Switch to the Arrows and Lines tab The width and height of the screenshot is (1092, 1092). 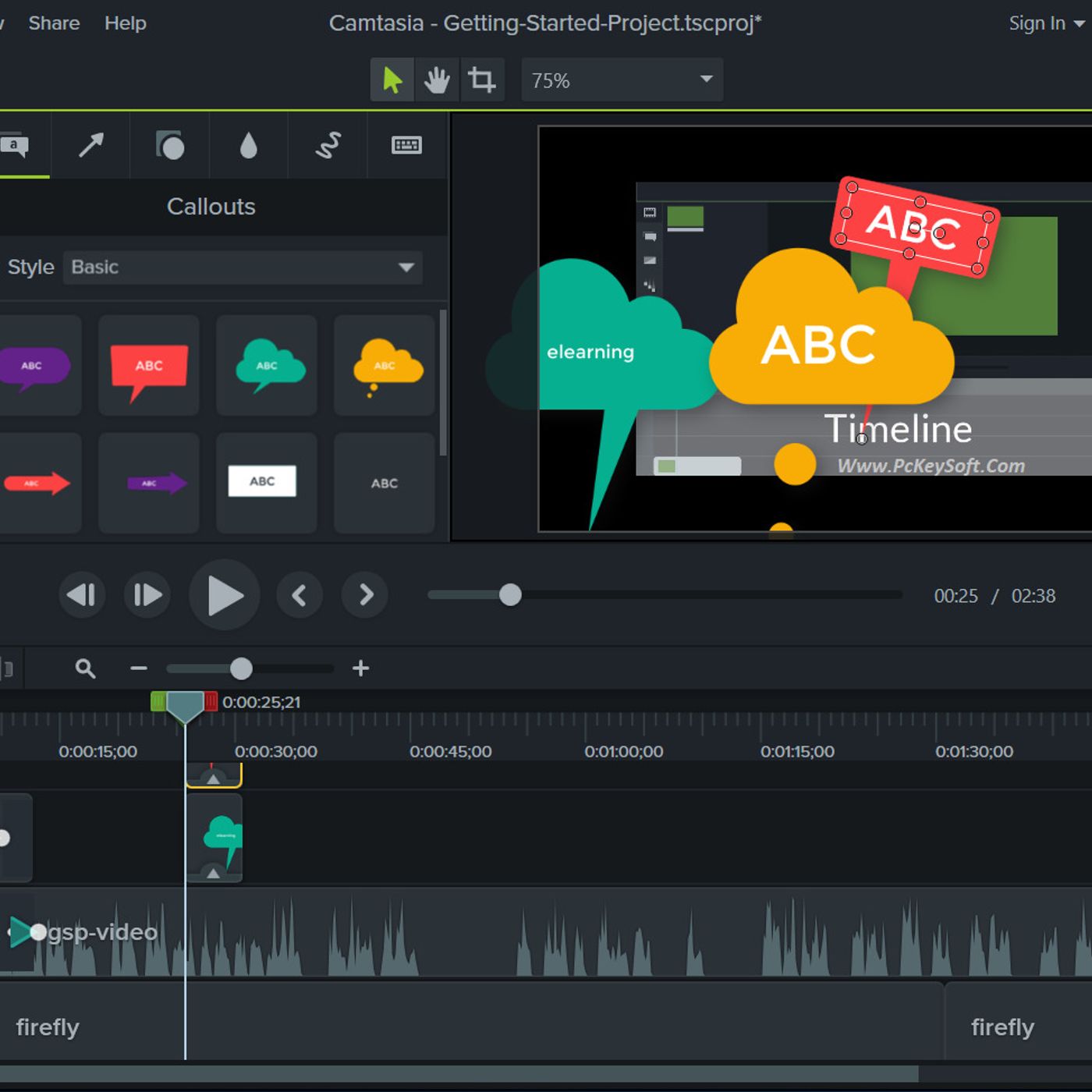point(91,145)
